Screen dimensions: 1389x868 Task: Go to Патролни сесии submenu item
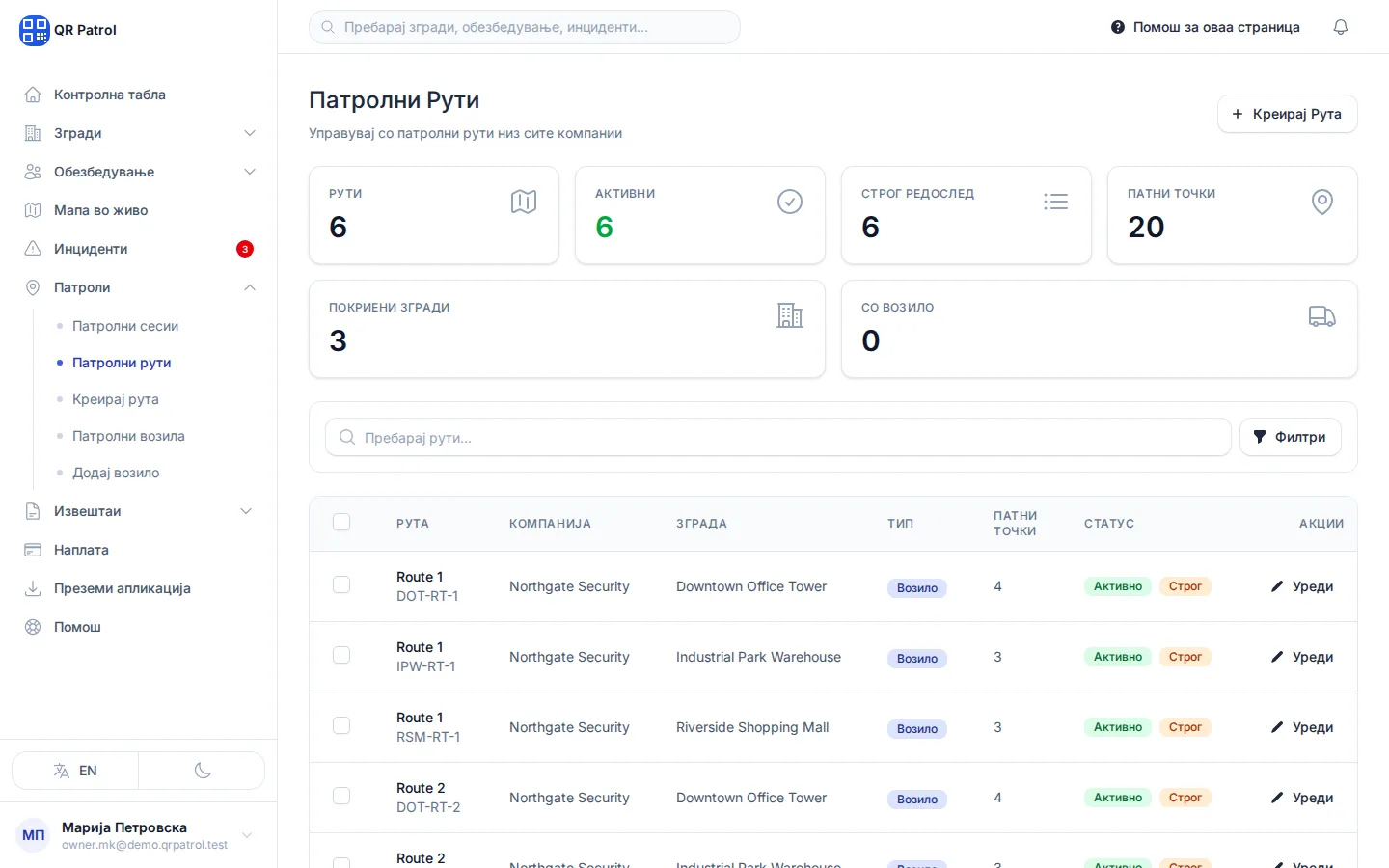pos(125,326)
